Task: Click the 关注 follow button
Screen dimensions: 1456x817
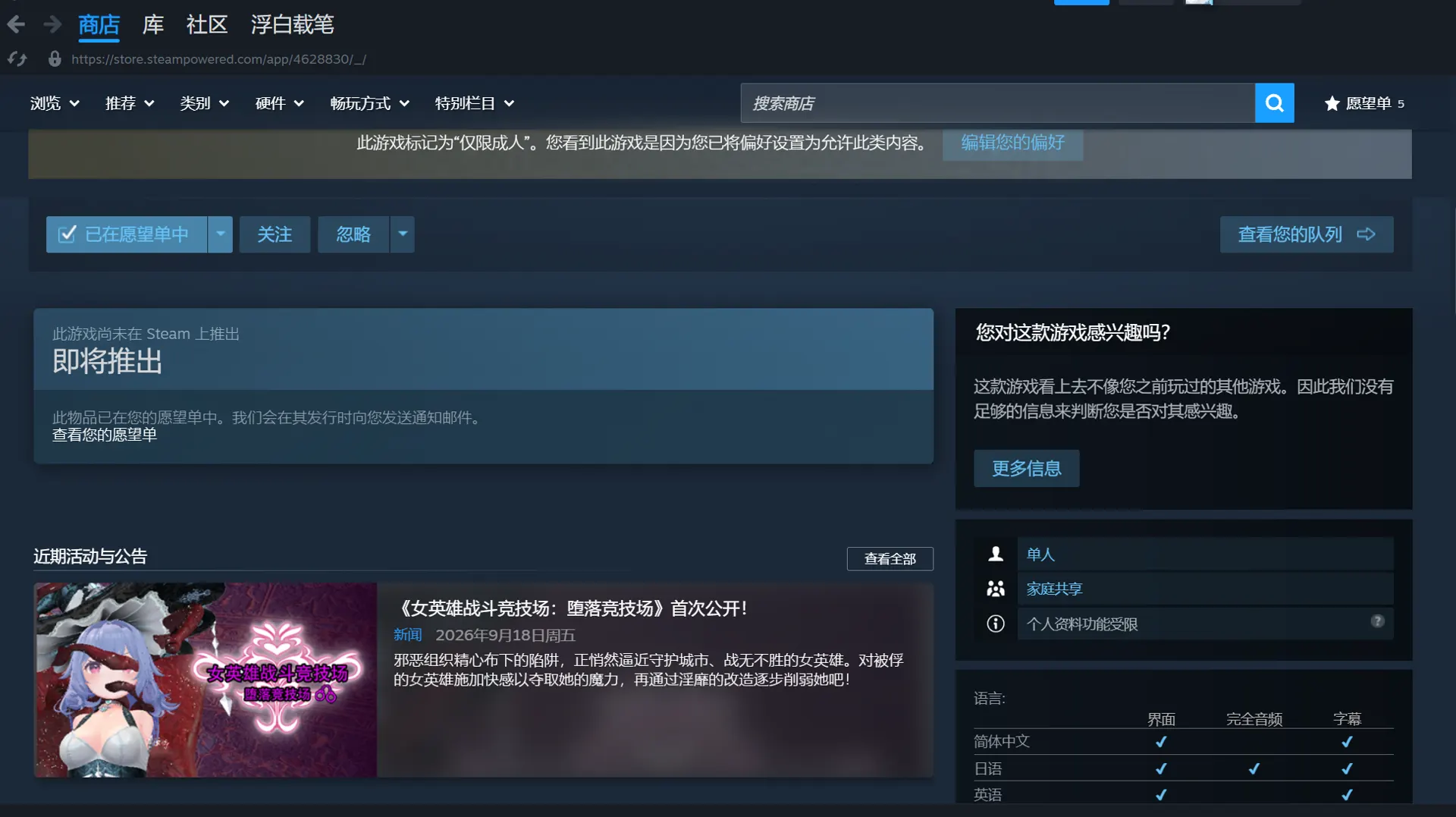Action: pyautogui.click(x=275, y=234)
